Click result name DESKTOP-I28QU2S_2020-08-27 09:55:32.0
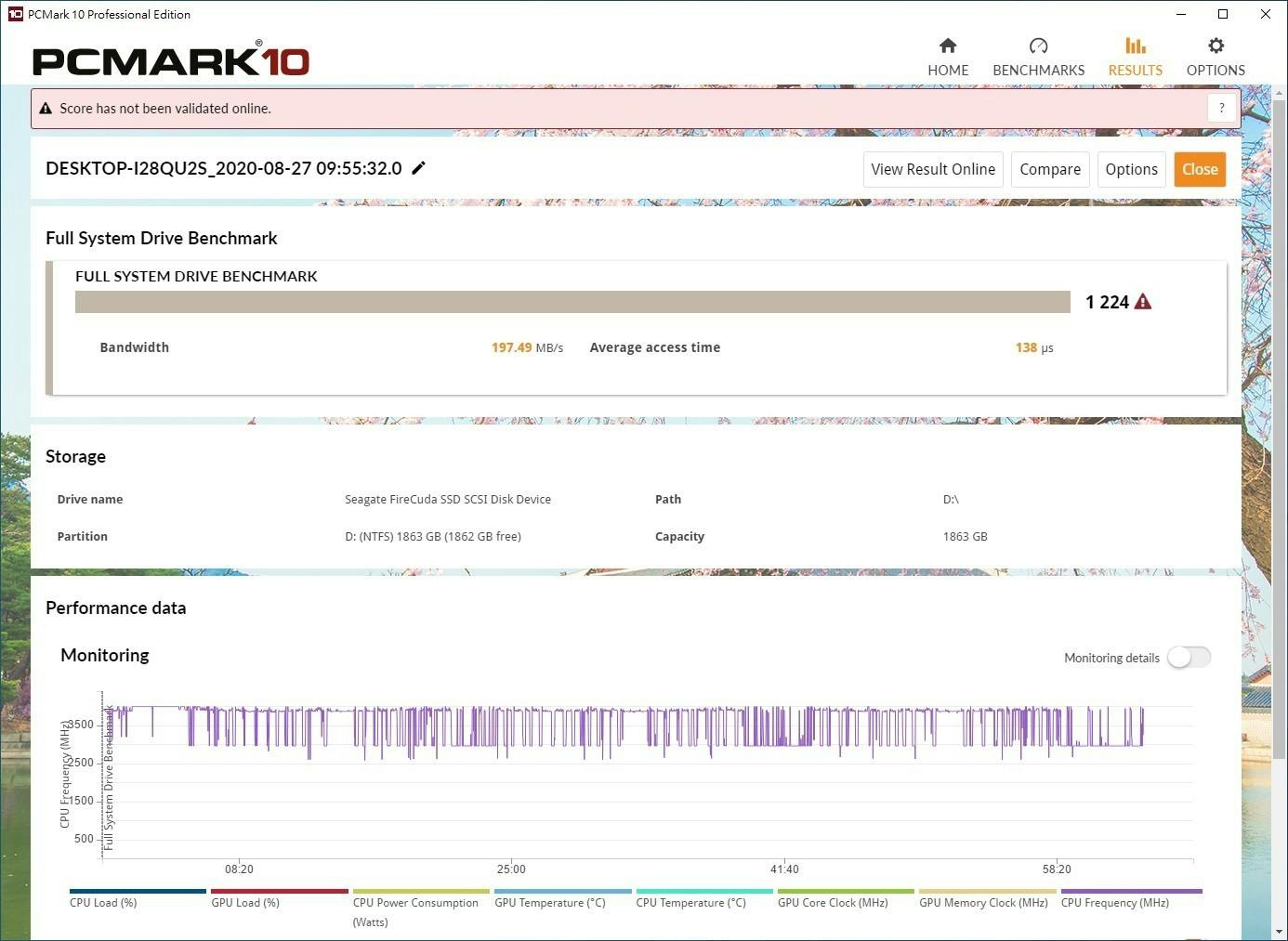The image size is (1288, 941). 224,168
